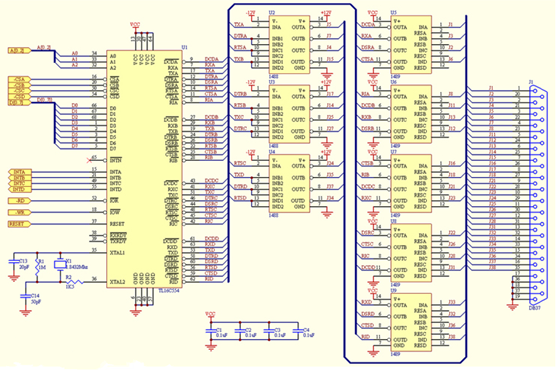Select decoupling capacitor C1
The width and height of the screenshot is (556, 372).
(x=211, y=331)
